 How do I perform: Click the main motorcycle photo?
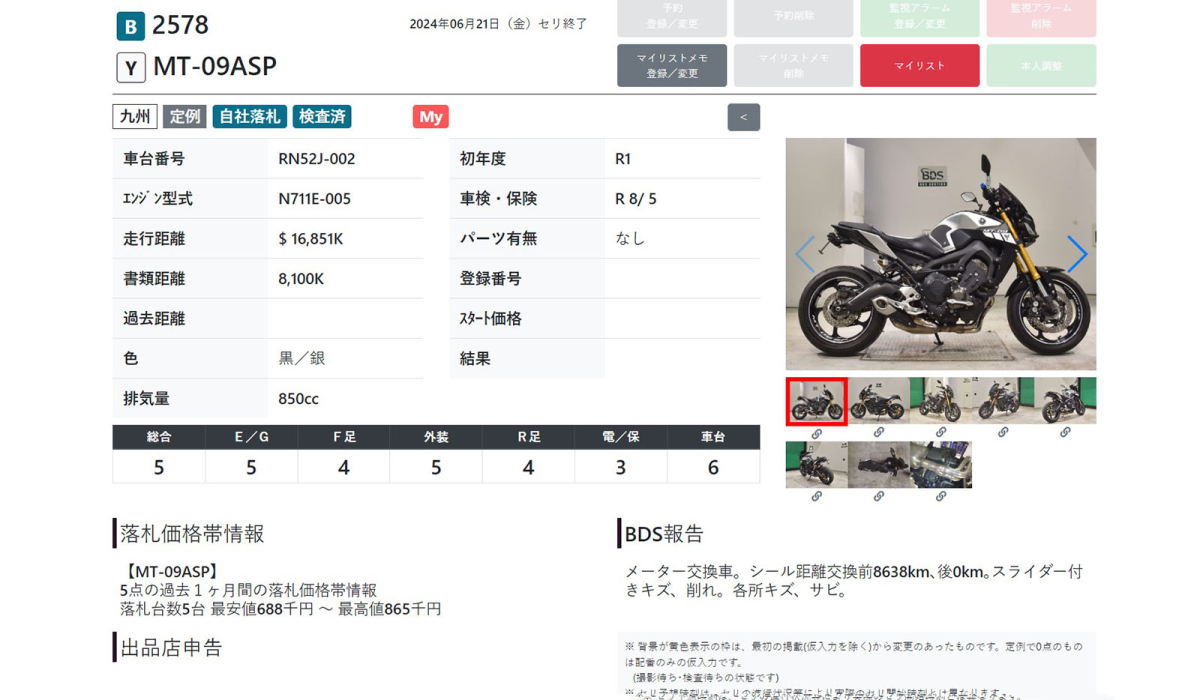(941, 254)
